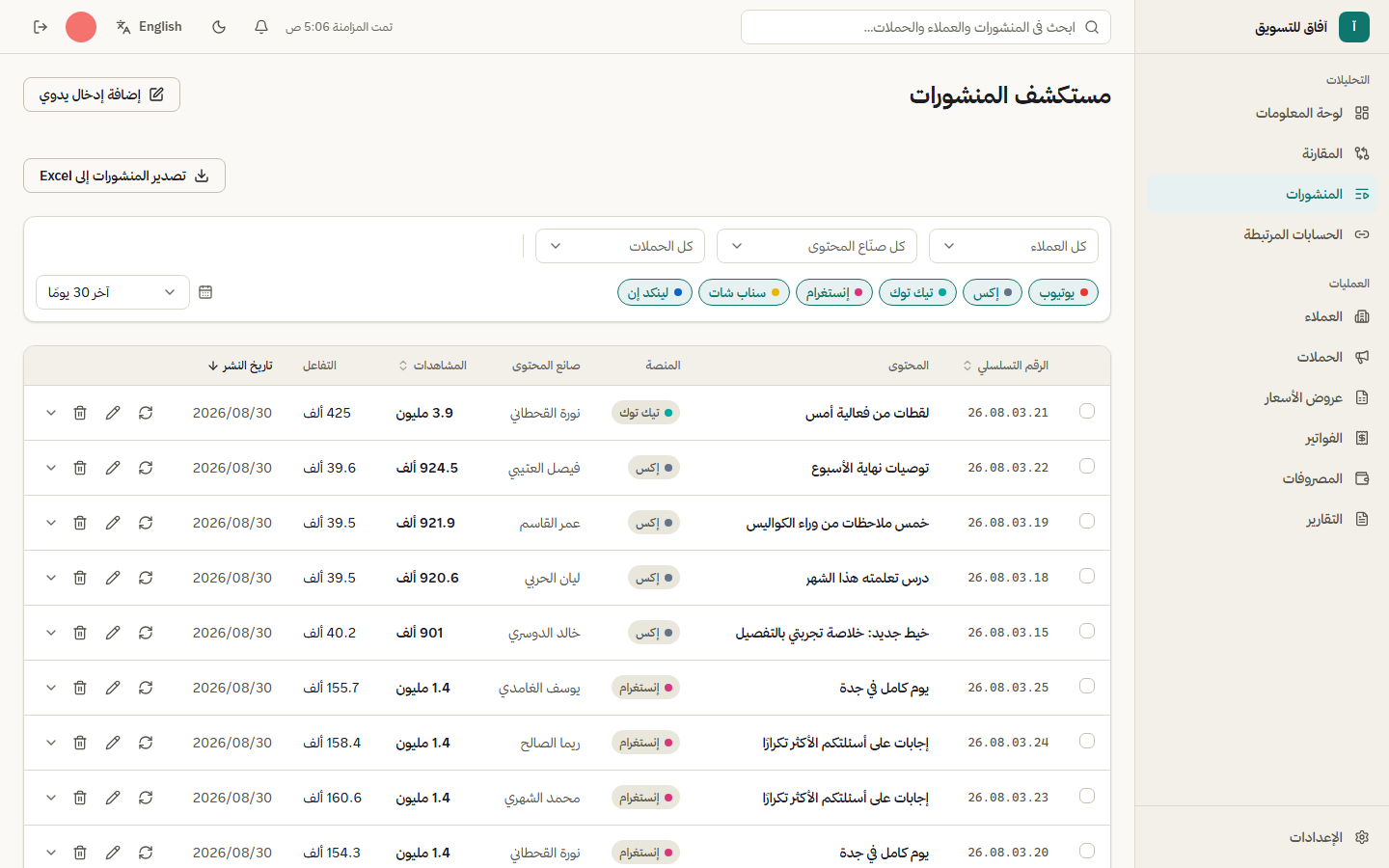Screen dimensions: 1389x868
Task: Open الحسابات المرتبطة in sidebar
Action: point(1262,234)
